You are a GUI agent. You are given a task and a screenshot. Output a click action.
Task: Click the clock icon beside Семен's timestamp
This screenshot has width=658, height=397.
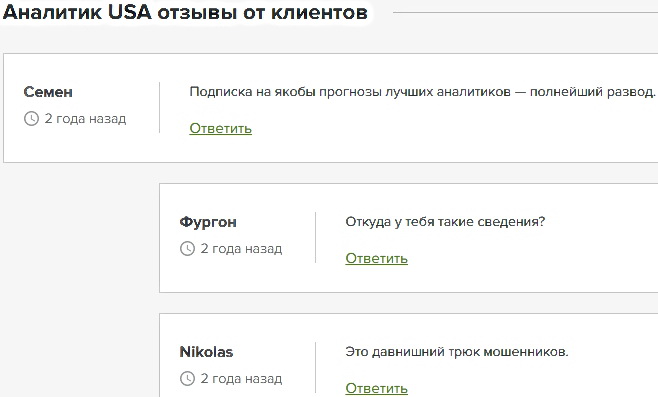tap(31, 119)
